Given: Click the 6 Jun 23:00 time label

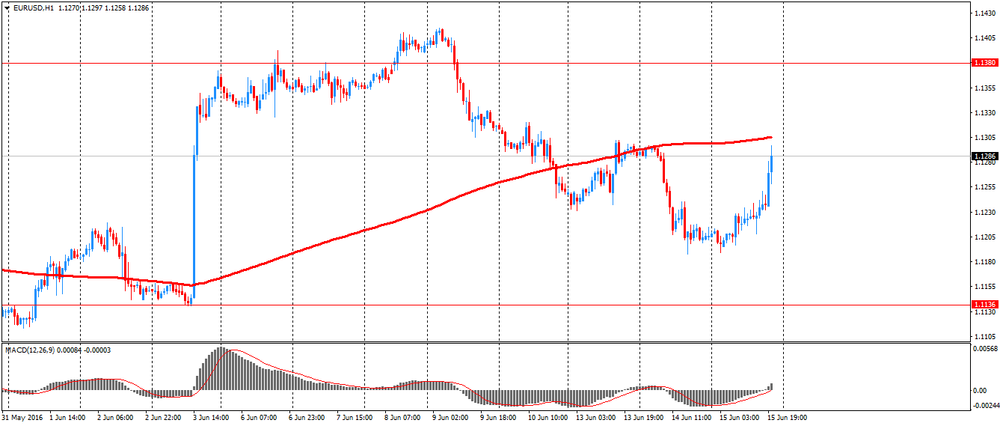Looking at the screenshot, I should point(307,418).
